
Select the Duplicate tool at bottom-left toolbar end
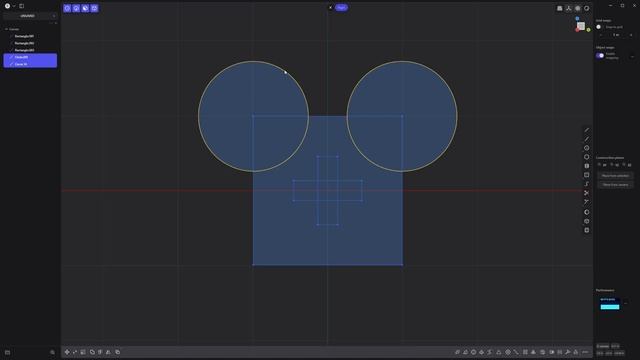[118, 352]
